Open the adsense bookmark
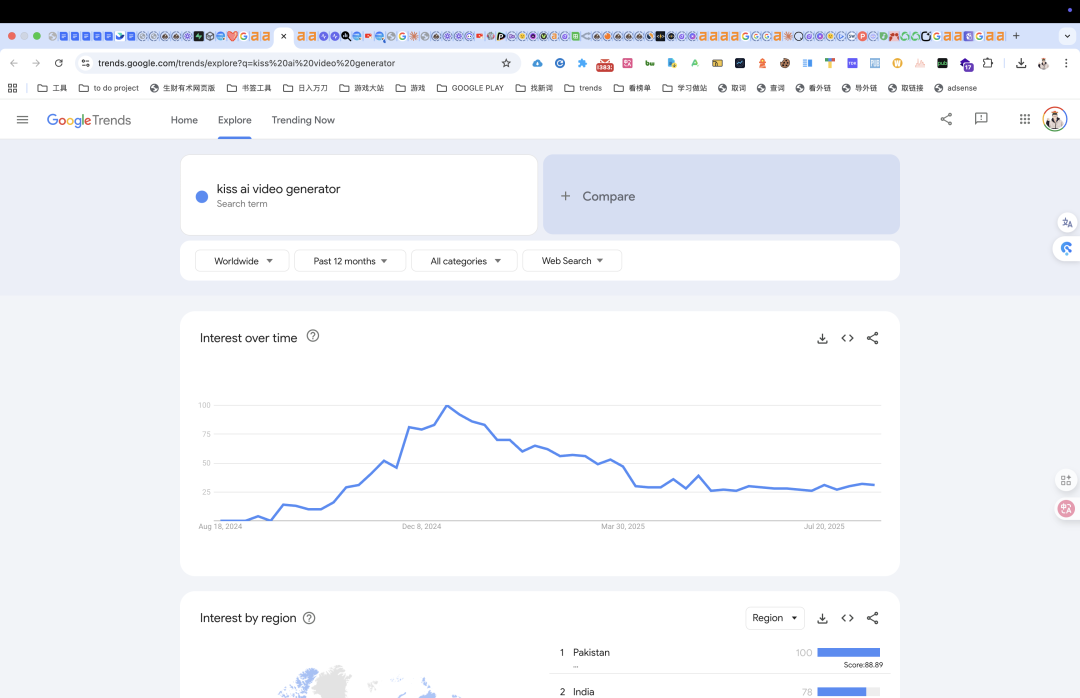This screenshot has height=698, width=1080. [x=955, y=88]
